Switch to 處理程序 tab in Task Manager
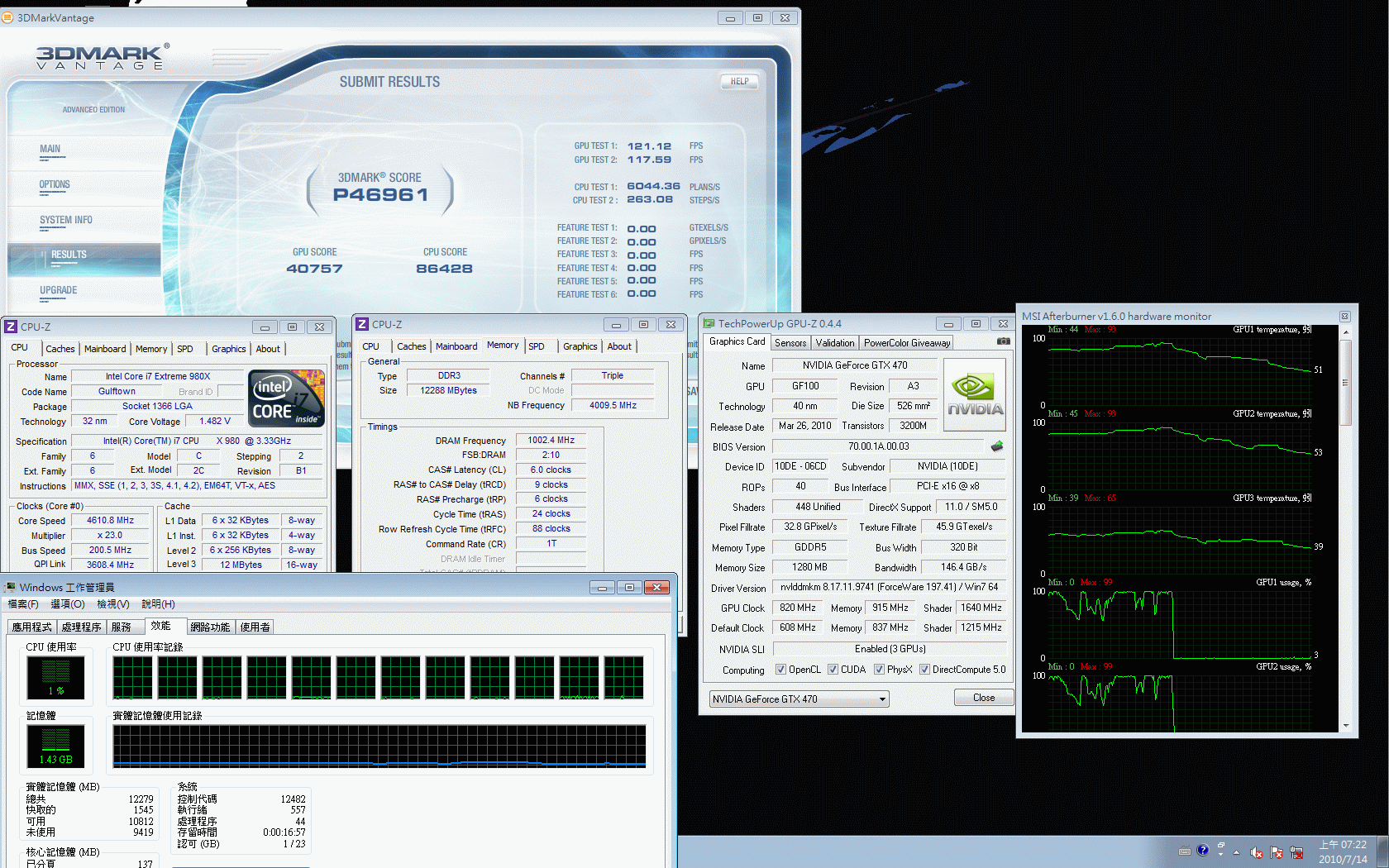1389x868 pixels. 81,627
